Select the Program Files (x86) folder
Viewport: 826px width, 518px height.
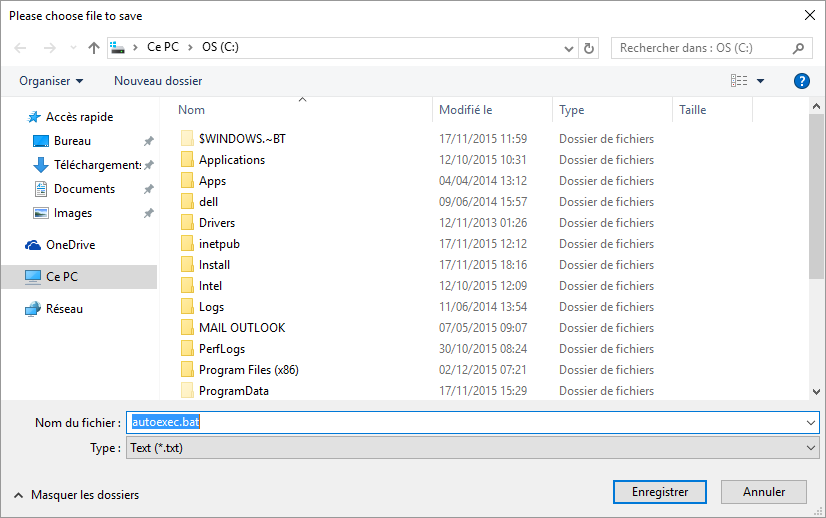pyautogui.click(x=248, y=370)
